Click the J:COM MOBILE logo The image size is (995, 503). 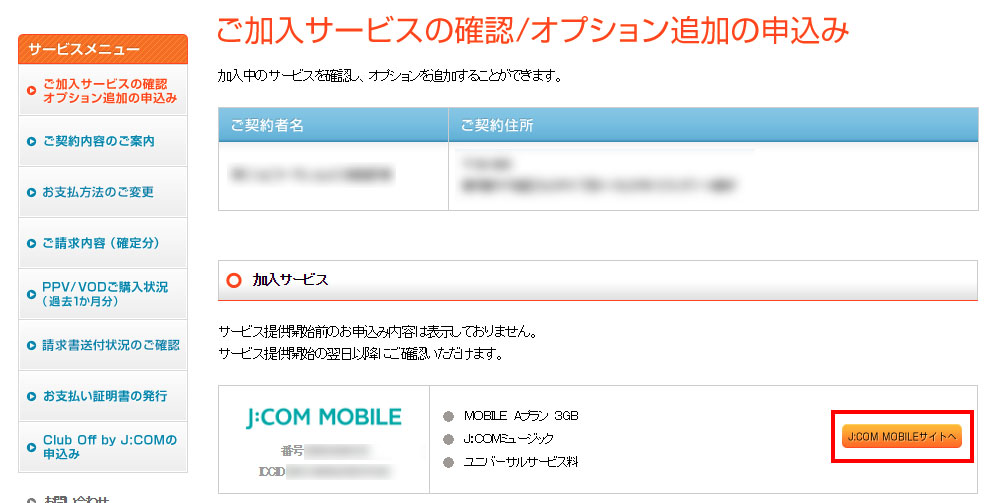pos(324,417)
